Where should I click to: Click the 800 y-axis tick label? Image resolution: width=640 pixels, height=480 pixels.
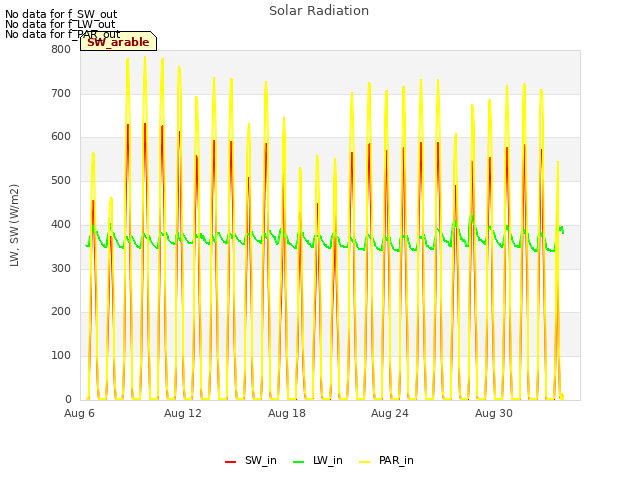point(61,49)
